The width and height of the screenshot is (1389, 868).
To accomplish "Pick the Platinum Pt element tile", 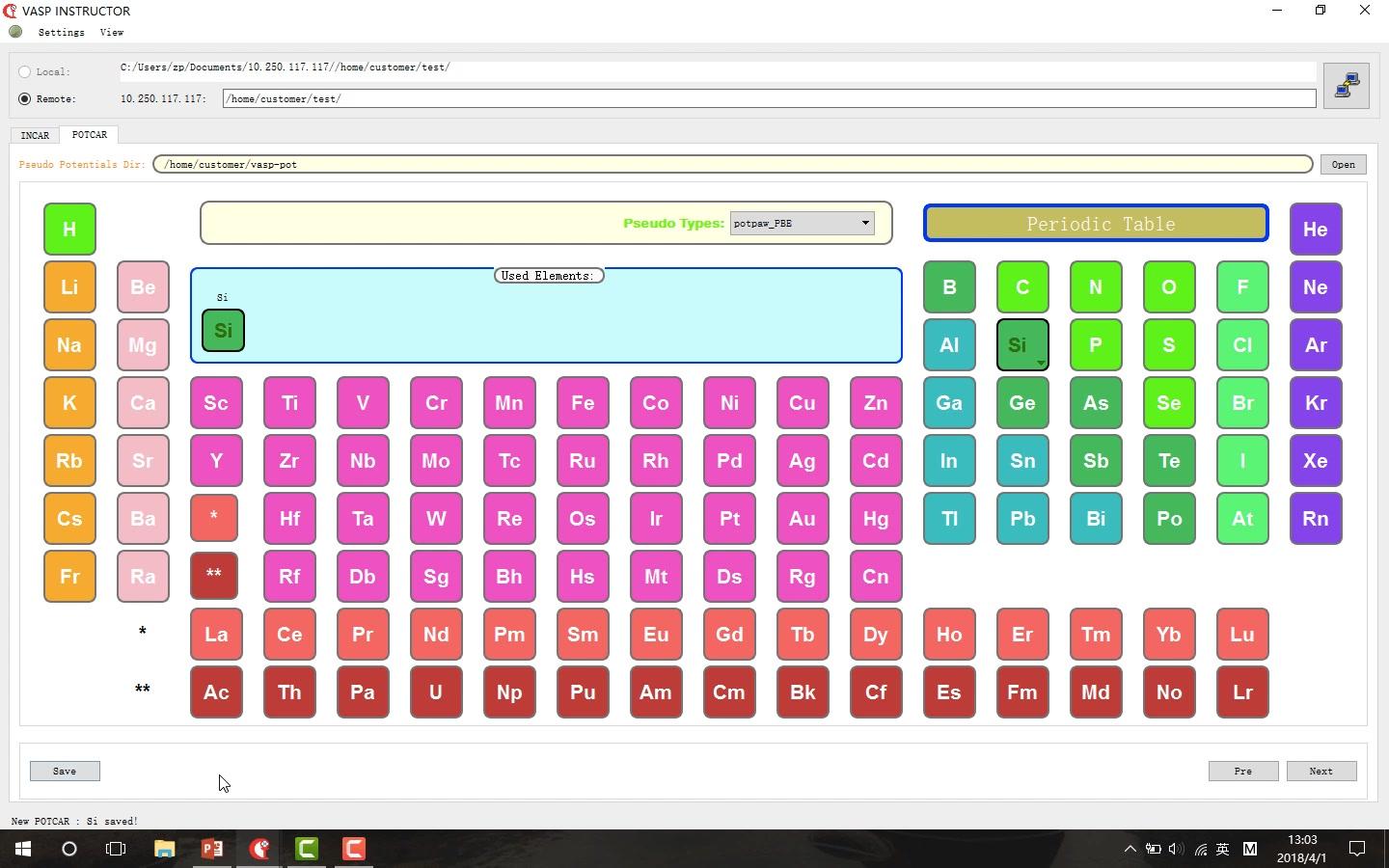I will pos(729,519).
